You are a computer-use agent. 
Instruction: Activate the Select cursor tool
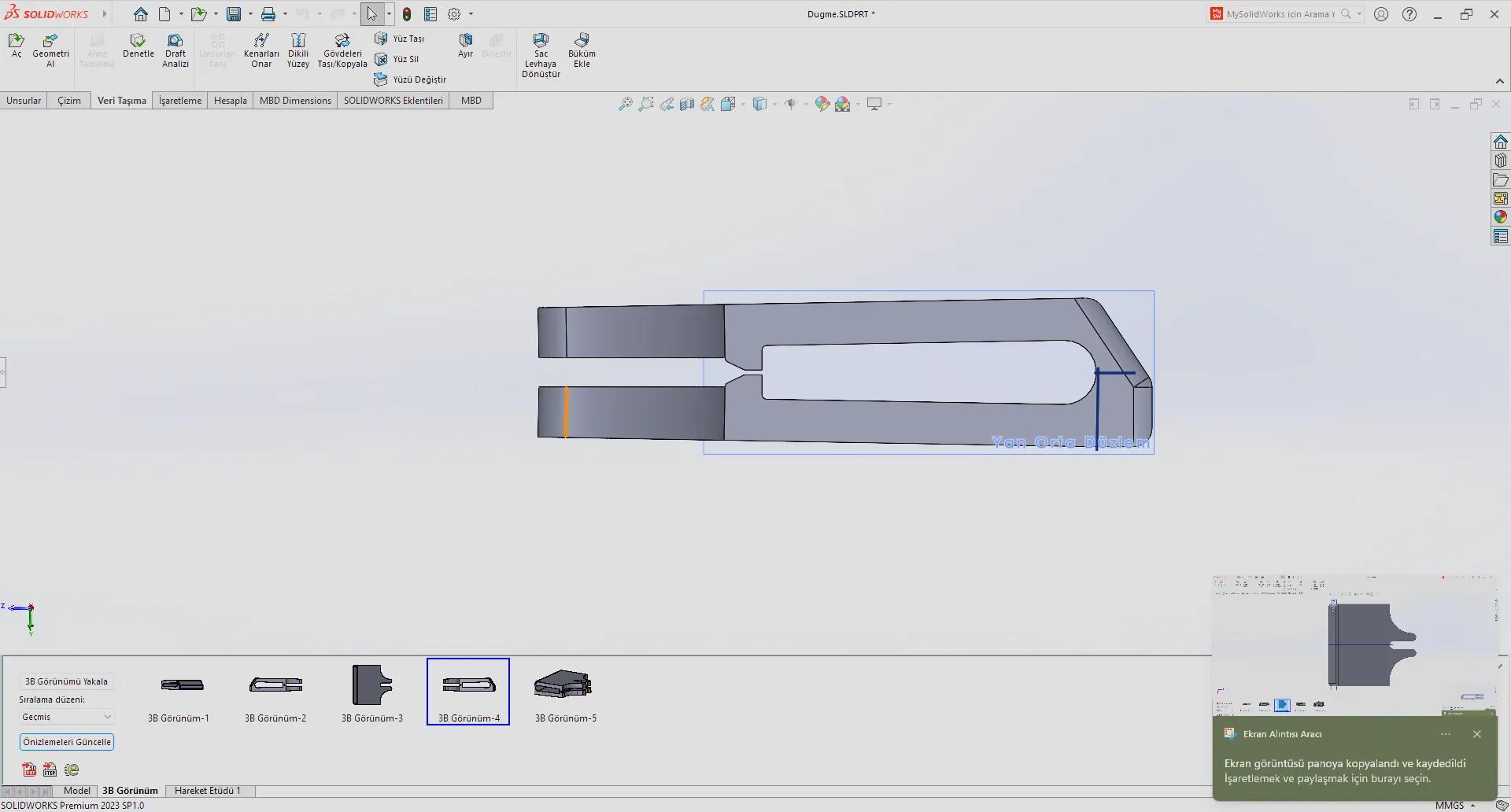click(372, 14)
